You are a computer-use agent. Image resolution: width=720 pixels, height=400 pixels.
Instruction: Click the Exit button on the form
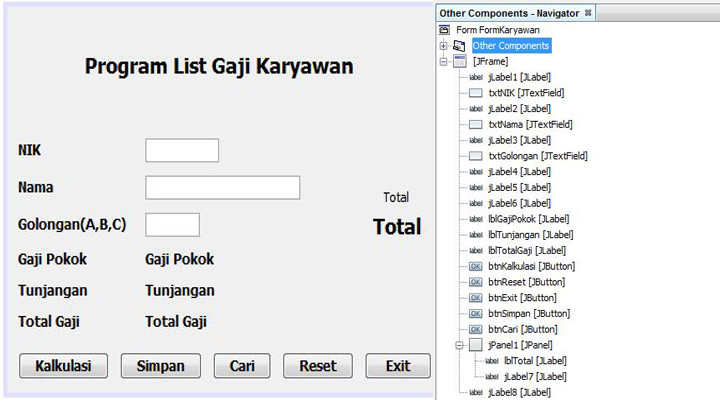pyautogui.click(x=398, y=366)
